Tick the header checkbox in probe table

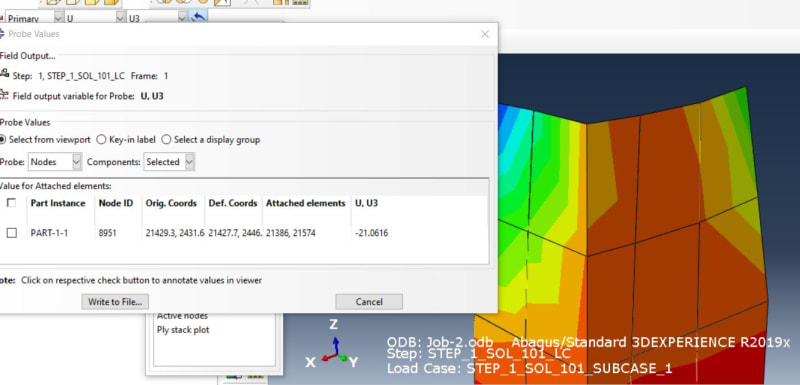(11, 203)
